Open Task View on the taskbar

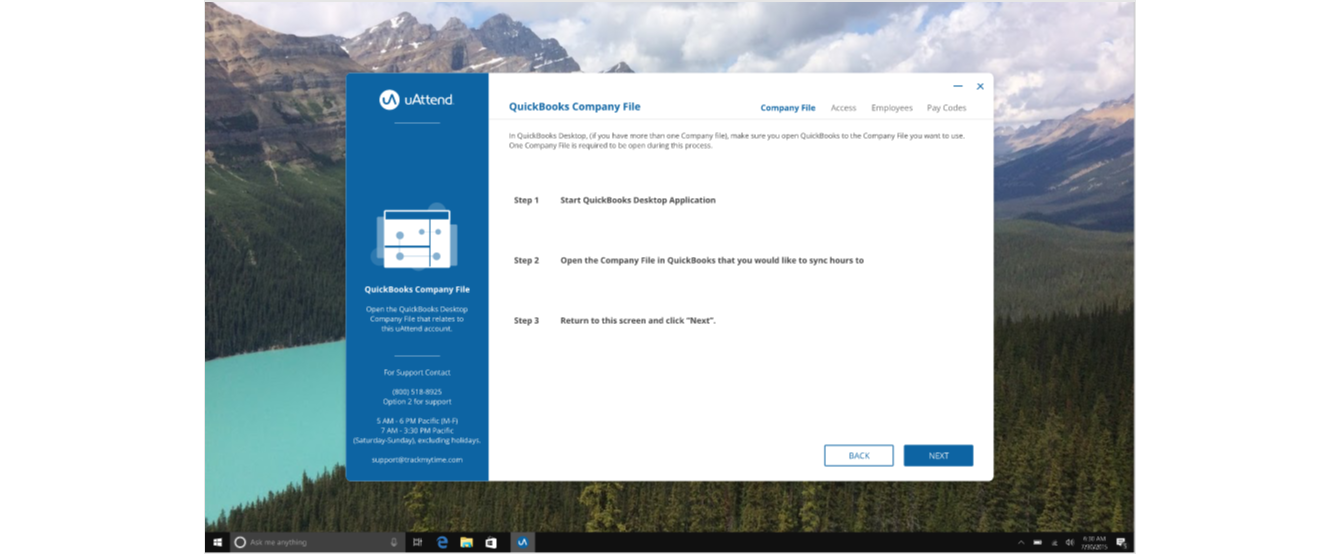417,542
